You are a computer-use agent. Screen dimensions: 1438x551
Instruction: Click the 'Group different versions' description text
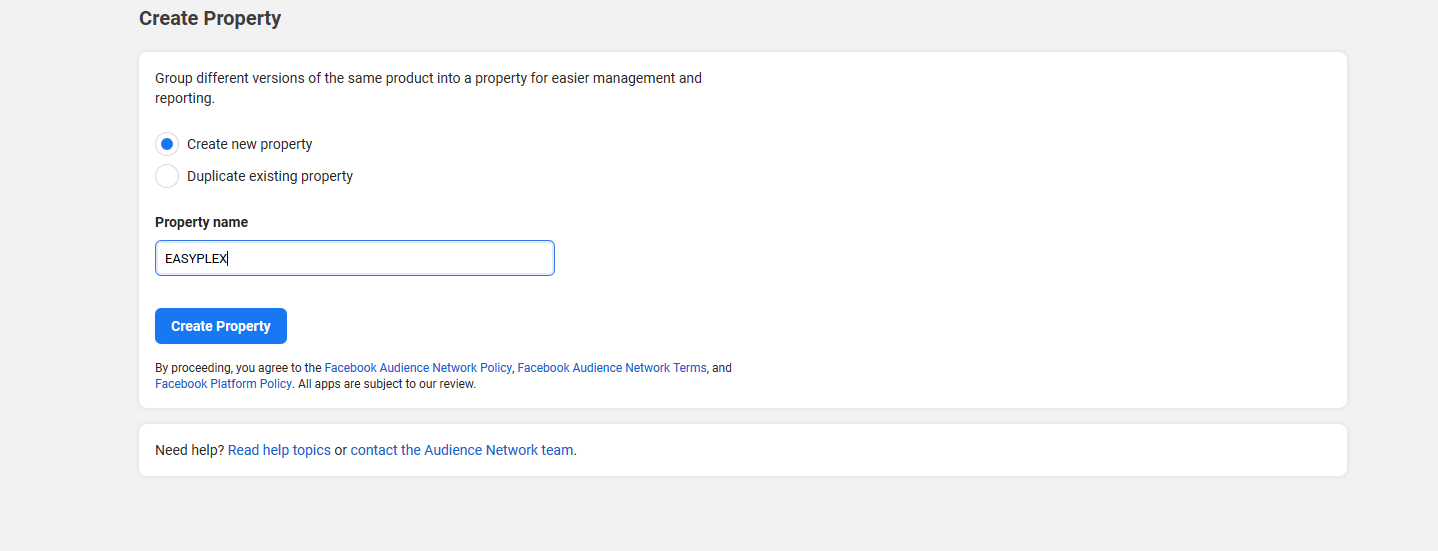[428, 78]
